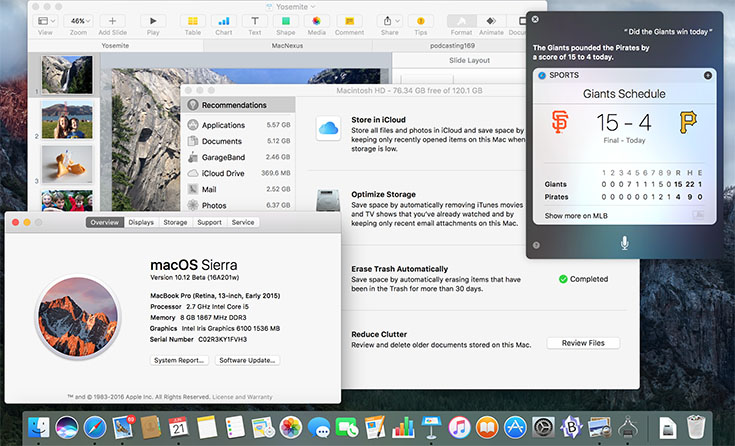Select GarageBand in storage sidebar
Viewport: 735px width, 446px height.
(238, 157)
